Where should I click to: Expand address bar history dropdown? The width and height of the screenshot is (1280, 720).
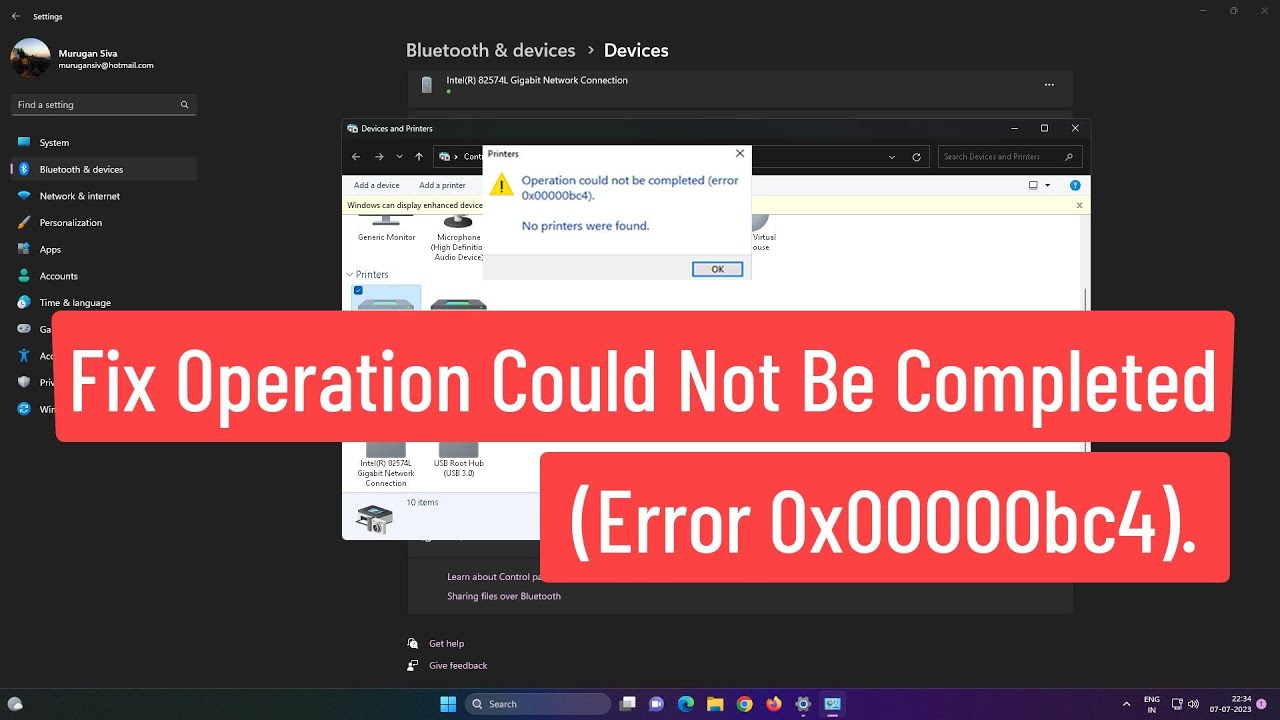tap(892, 157)
